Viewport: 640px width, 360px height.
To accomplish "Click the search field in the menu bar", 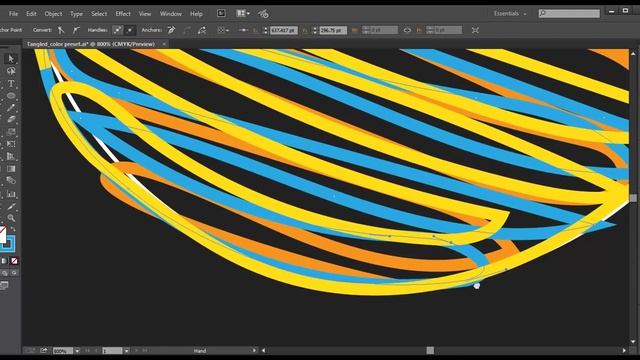I will point(569,13).
